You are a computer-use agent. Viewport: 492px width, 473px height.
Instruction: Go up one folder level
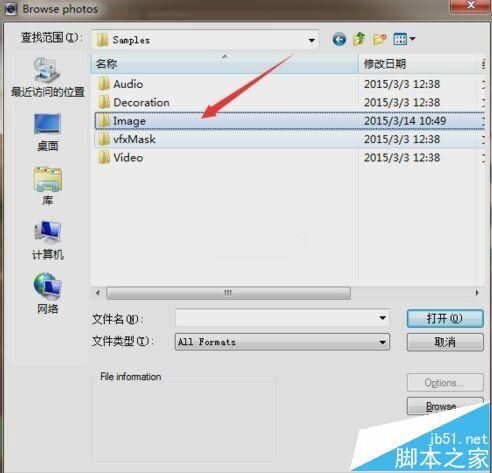(359, 39)
